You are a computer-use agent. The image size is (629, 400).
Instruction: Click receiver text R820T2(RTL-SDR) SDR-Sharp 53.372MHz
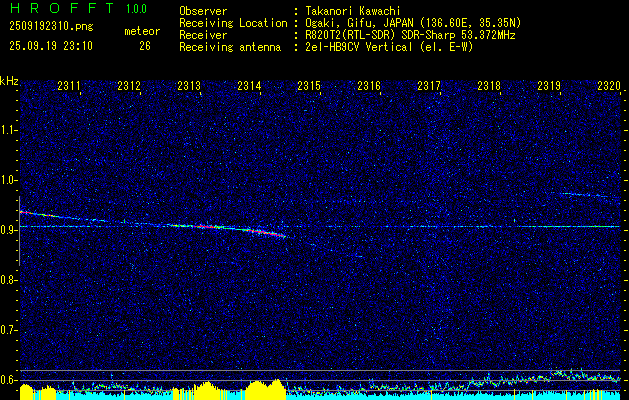pyautogui.click(x=409, y=35)
